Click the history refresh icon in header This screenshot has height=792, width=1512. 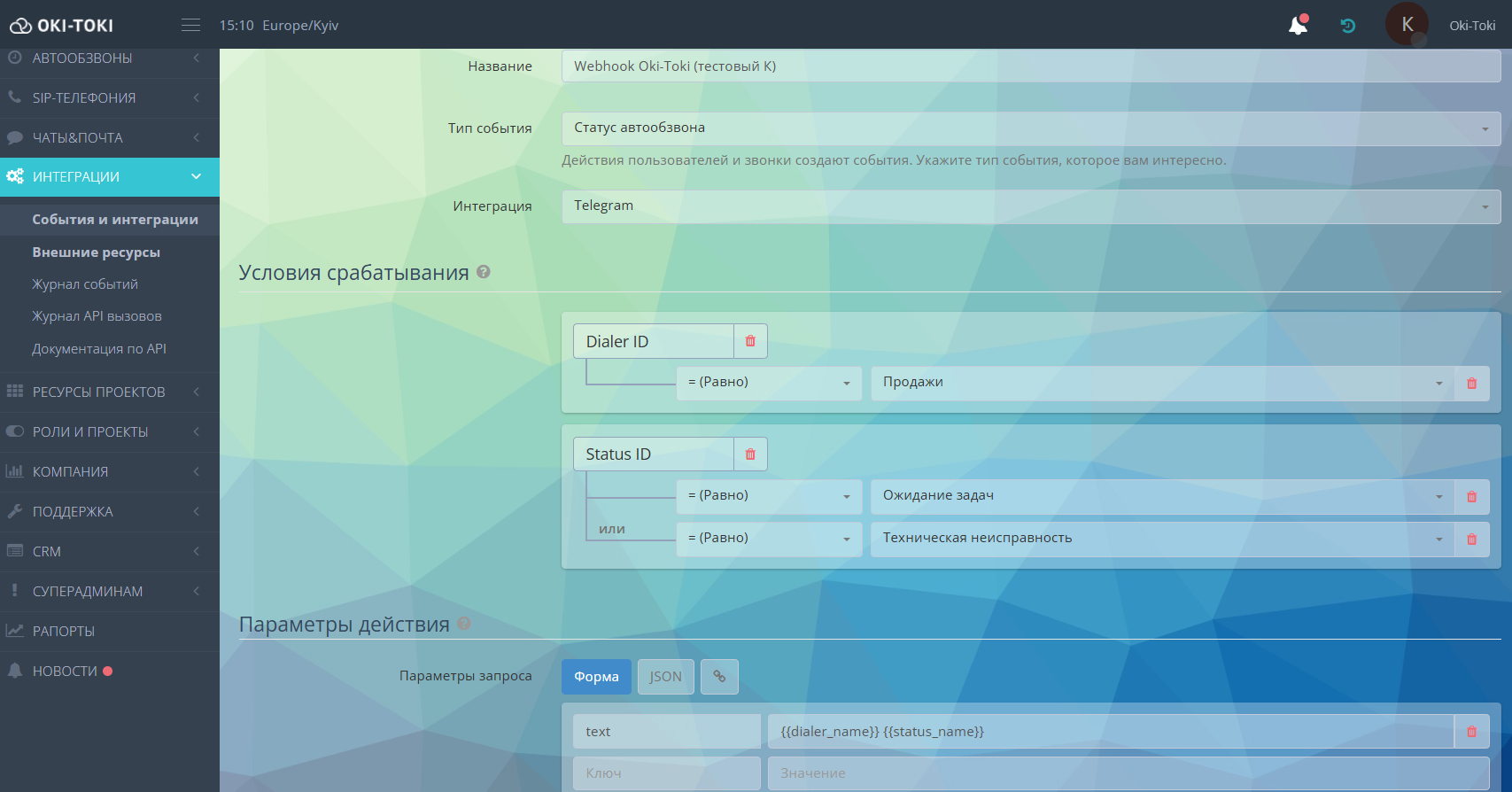pos(1347,26)
